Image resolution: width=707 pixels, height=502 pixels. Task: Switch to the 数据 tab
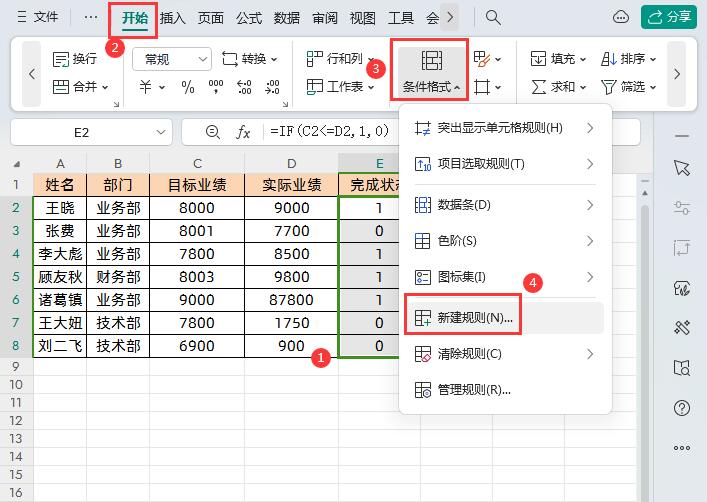(x=287, y=18)
